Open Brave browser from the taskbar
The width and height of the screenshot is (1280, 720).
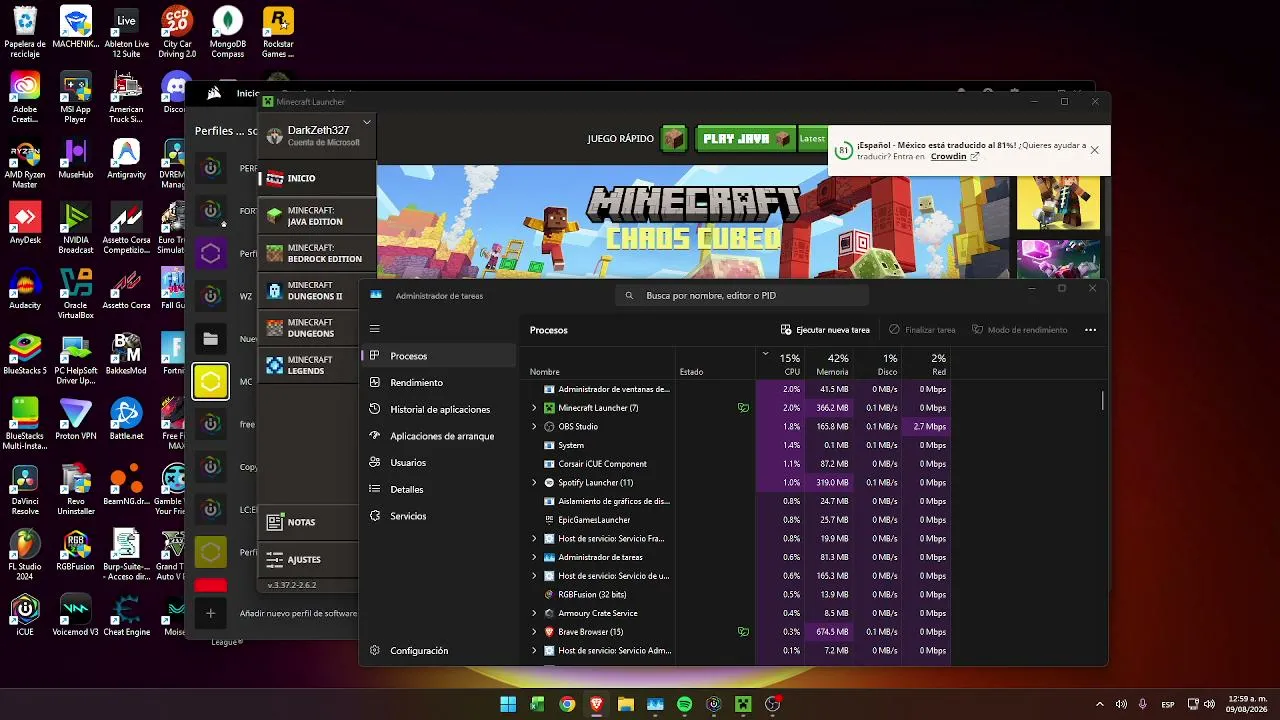point(597,704)
